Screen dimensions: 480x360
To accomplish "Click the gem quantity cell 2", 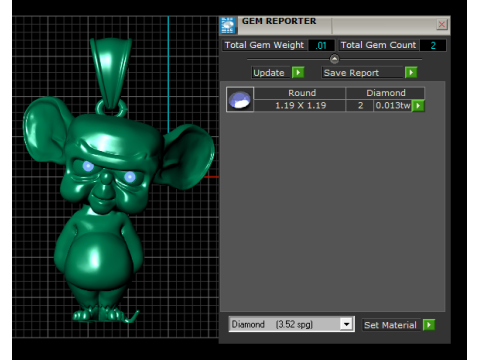I will point(360,106).
